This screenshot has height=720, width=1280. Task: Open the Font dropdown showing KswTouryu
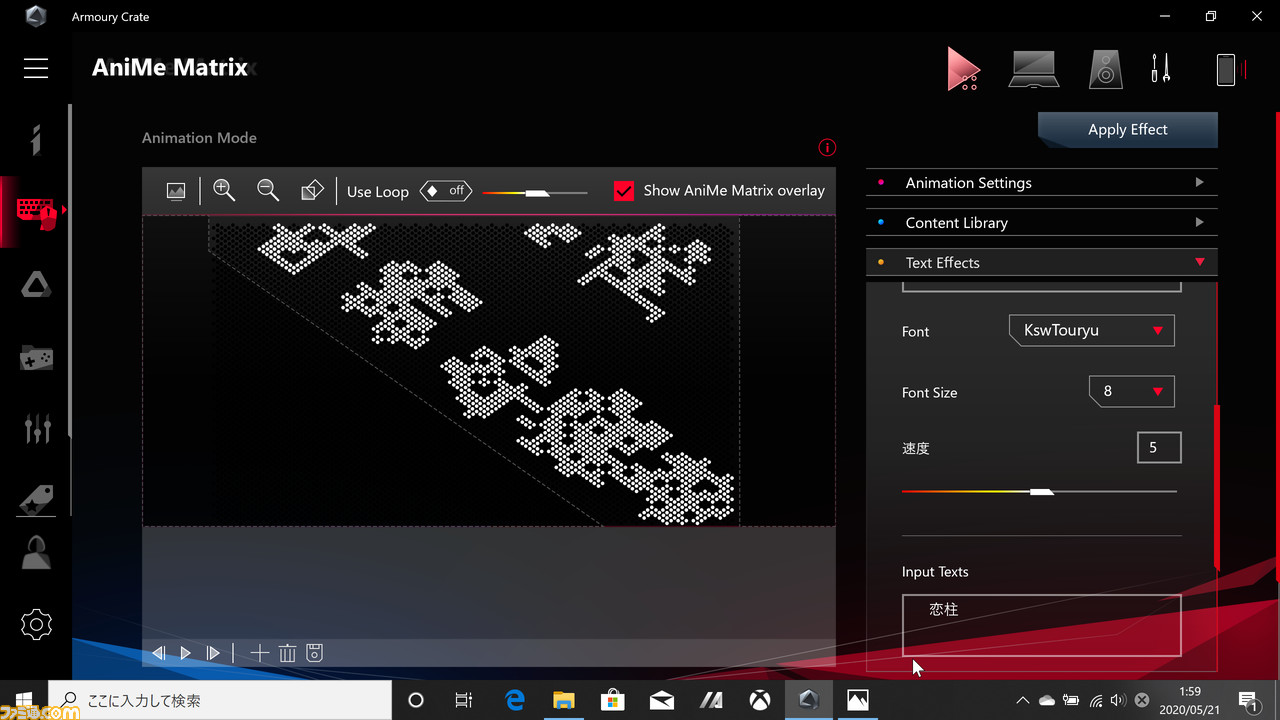click(x=1091, y=331)
